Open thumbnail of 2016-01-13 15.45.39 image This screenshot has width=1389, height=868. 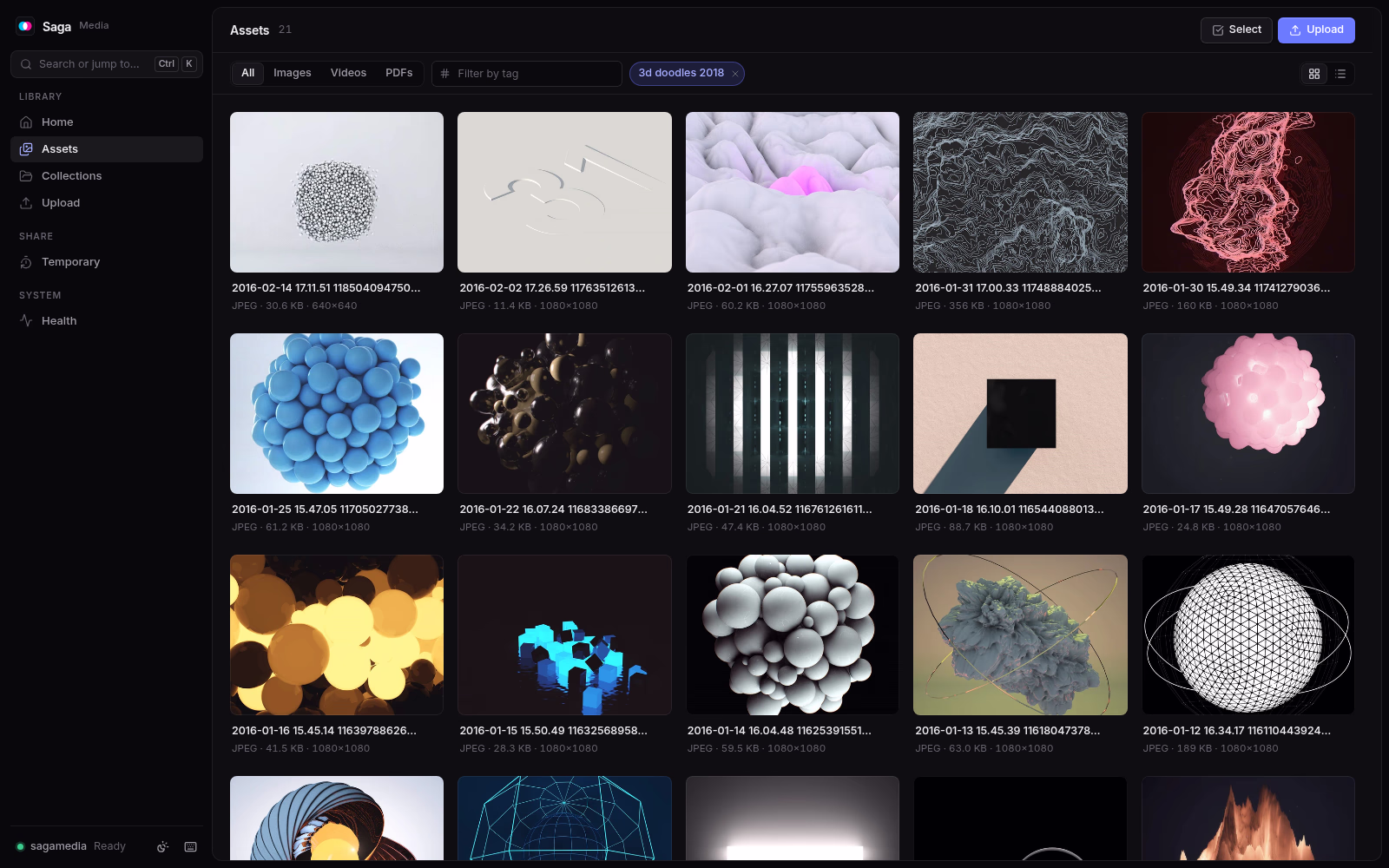1020,635
